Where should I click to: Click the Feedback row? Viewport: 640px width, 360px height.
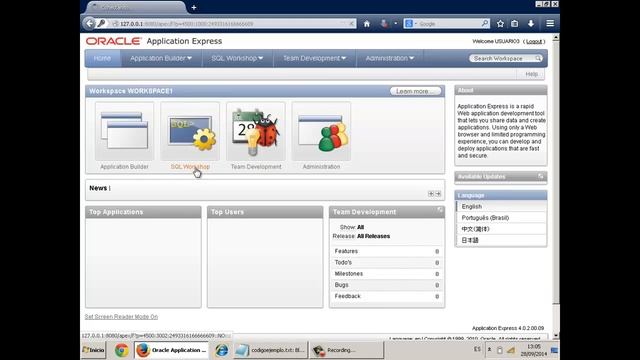(x=387, y=296)
